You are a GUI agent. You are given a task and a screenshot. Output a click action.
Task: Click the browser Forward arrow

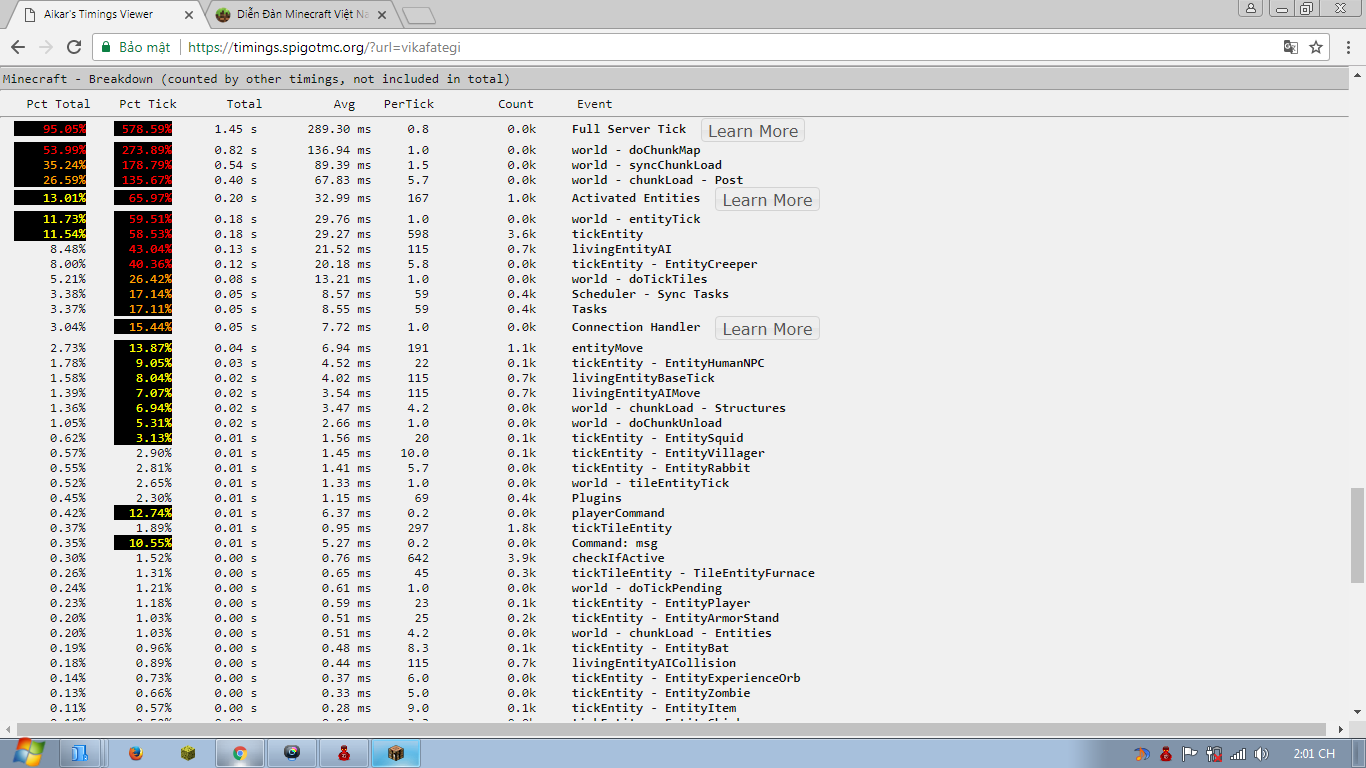(x=46, y=47)
